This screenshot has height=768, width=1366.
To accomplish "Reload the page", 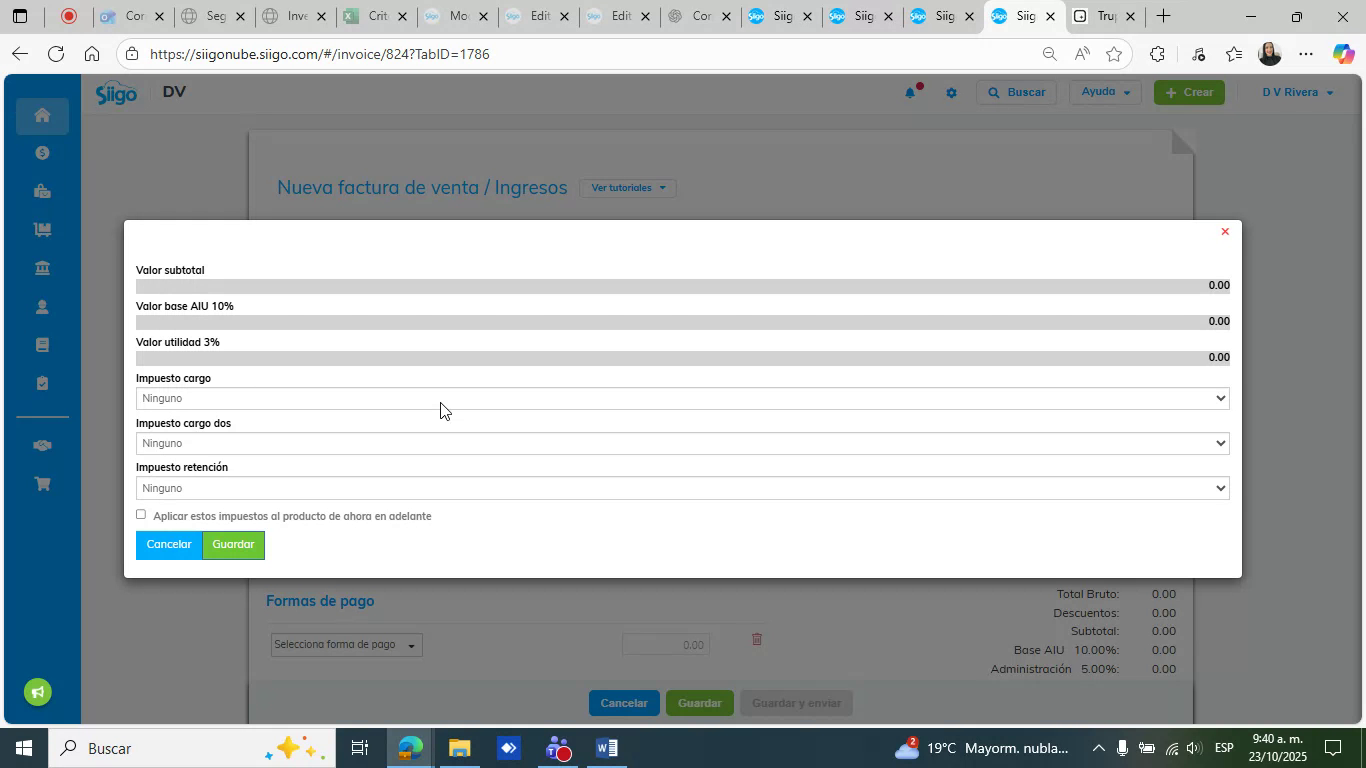I will click(56, 54).
